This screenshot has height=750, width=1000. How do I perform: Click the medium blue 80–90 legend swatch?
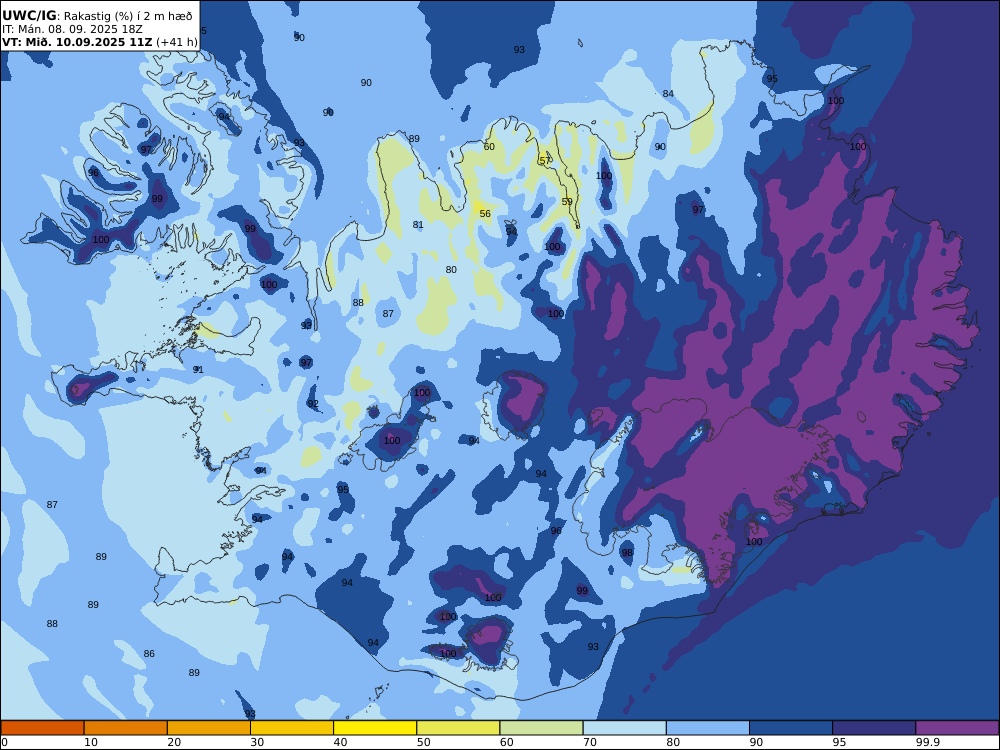pos(708,728)
